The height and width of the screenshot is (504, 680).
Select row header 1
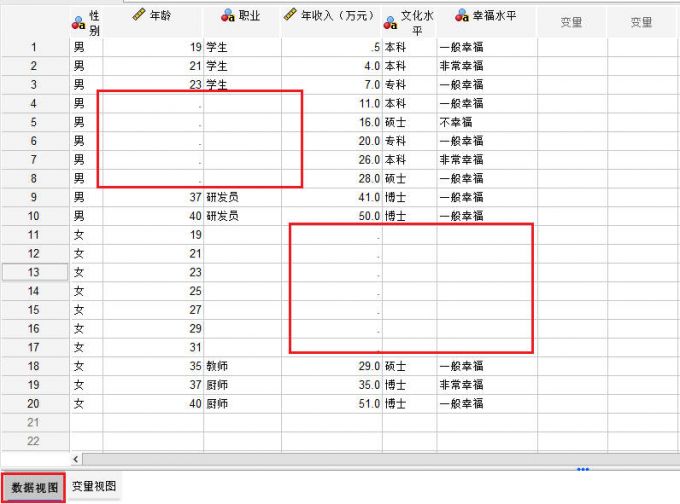35,47
